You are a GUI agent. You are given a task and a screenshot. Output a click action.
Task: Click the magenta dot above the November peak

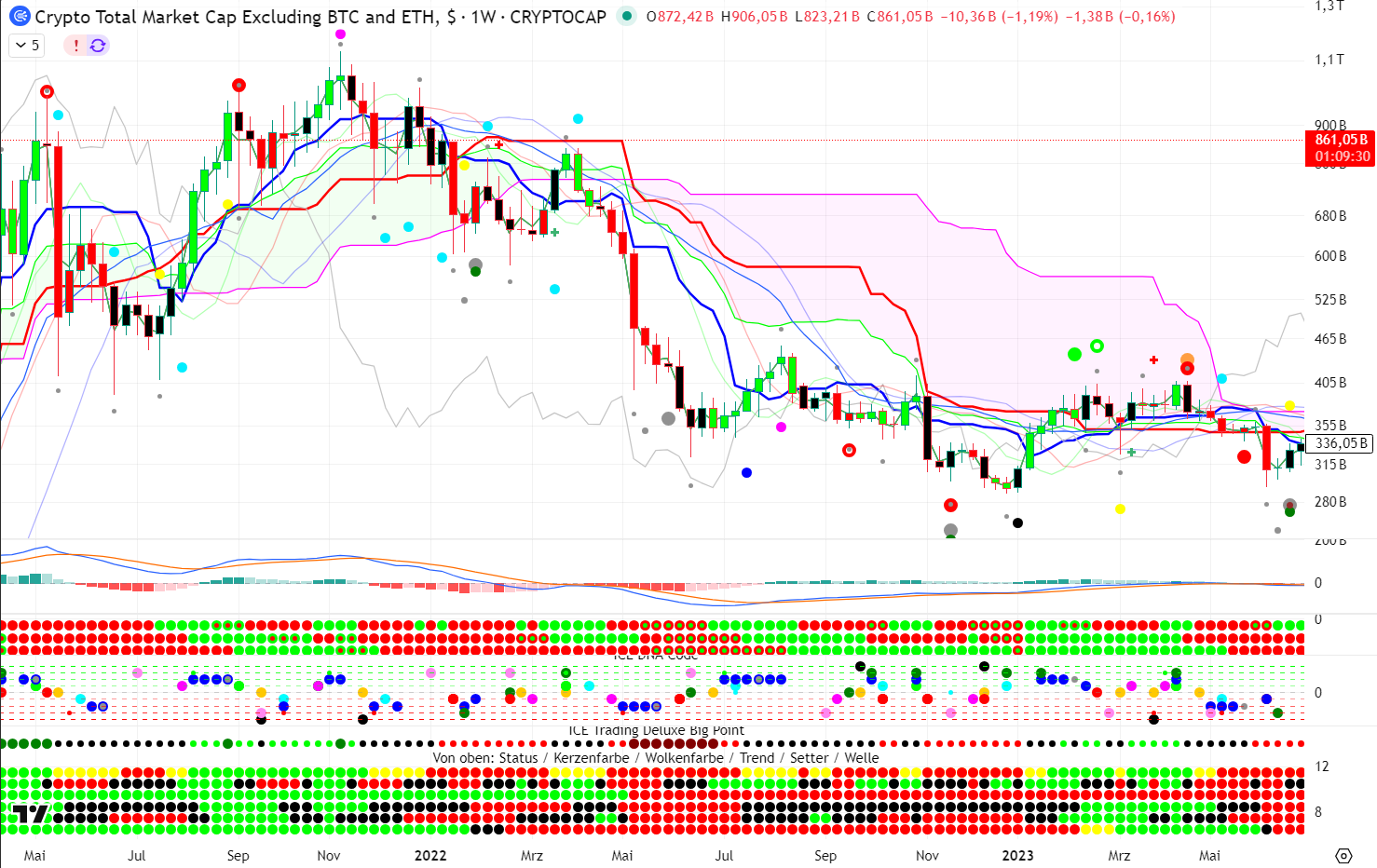click(340, 34)
